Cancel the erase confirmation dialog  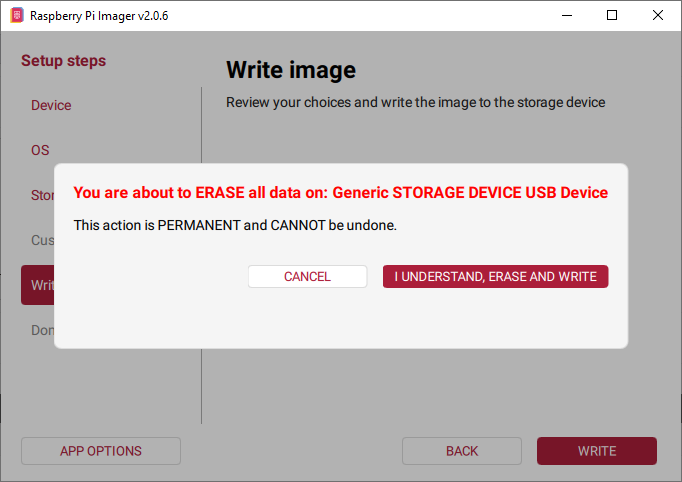click(307, 276)
